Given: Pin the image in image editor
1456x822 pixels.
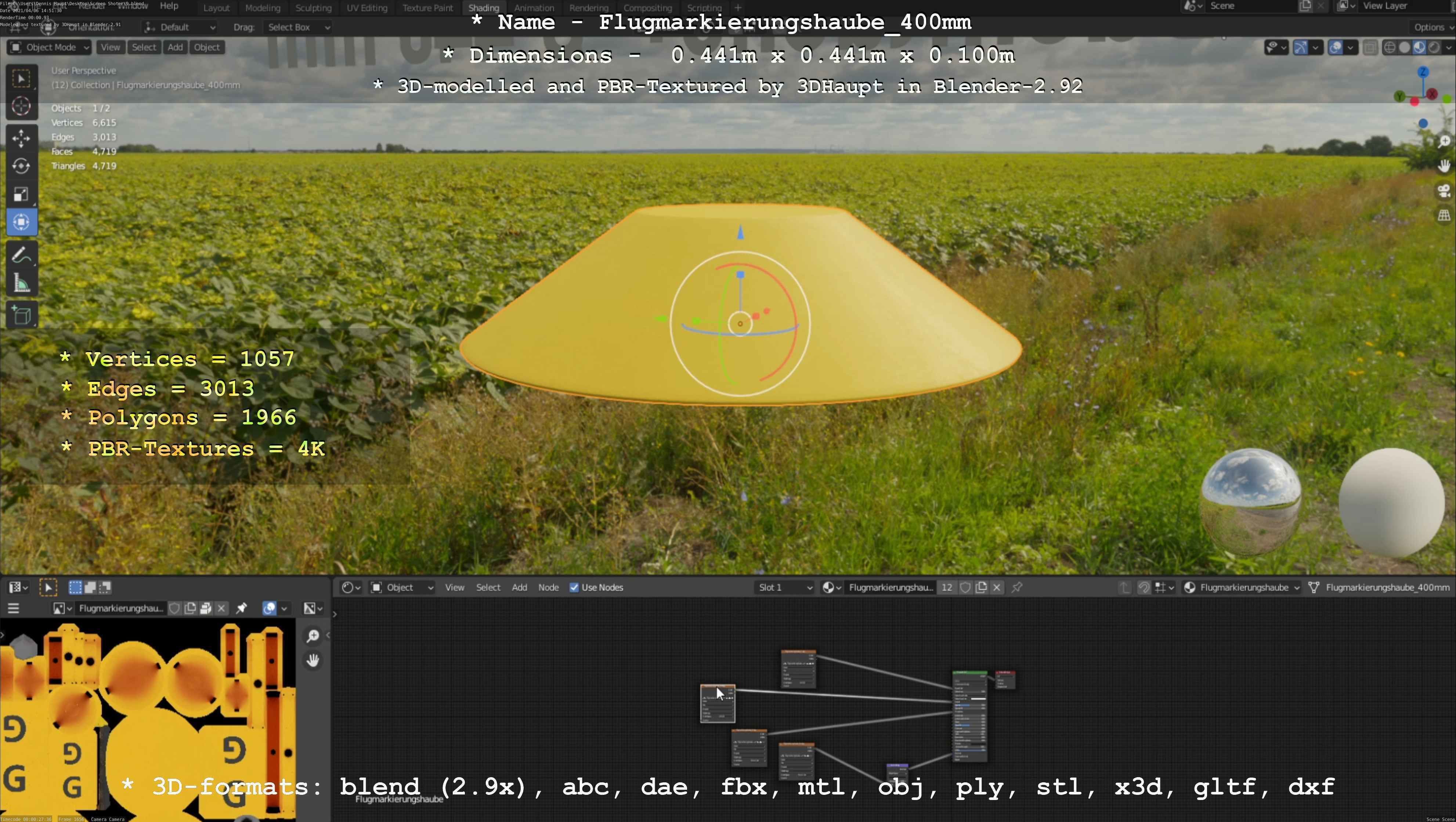Looking at the screenshot, I should coord(241,608).
